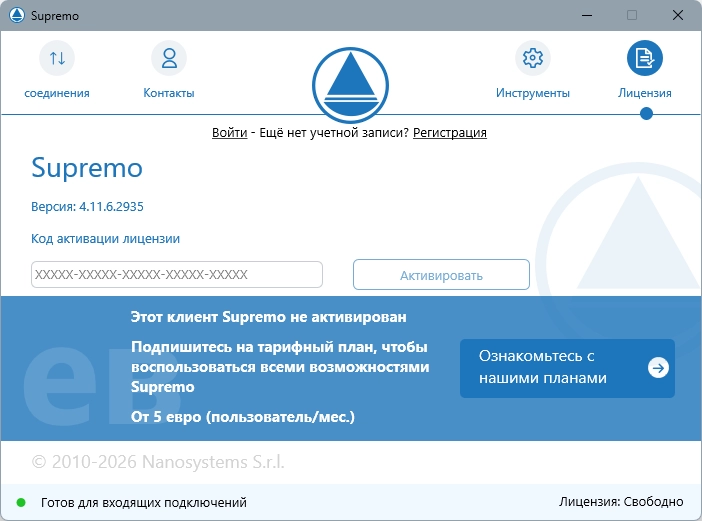Click the Supremo title bar app icon

tap(17, 16)
